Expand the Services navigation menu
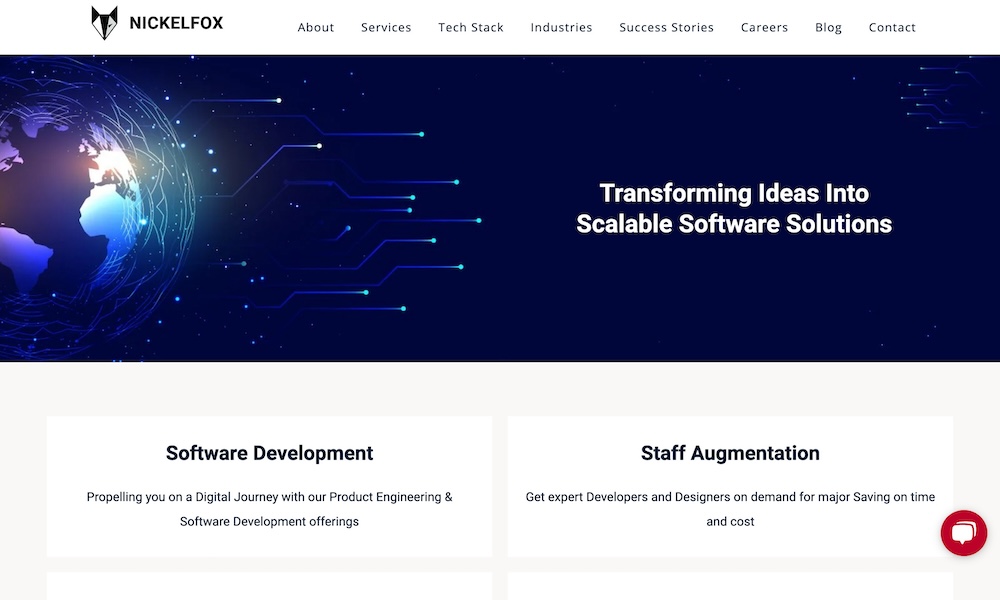The width and height of the screenshot is (1000, 600). pyautogui.click(x=386, y=27)
